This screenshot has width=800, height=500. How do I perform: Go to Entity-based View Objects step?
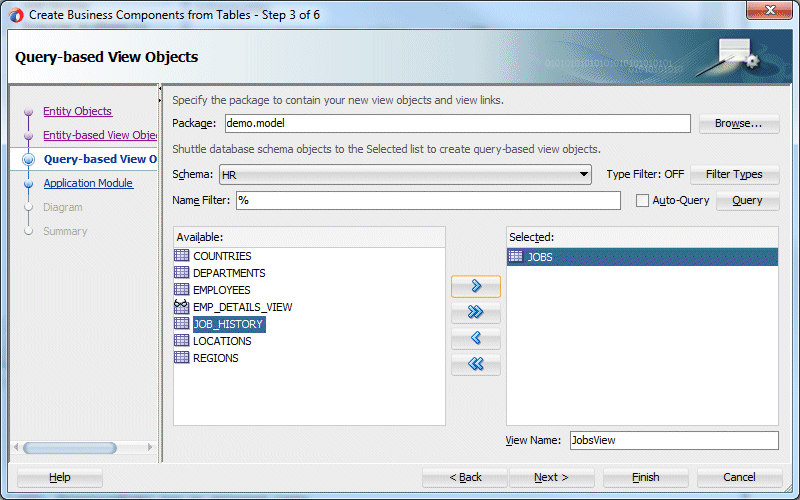pos(100,135)
